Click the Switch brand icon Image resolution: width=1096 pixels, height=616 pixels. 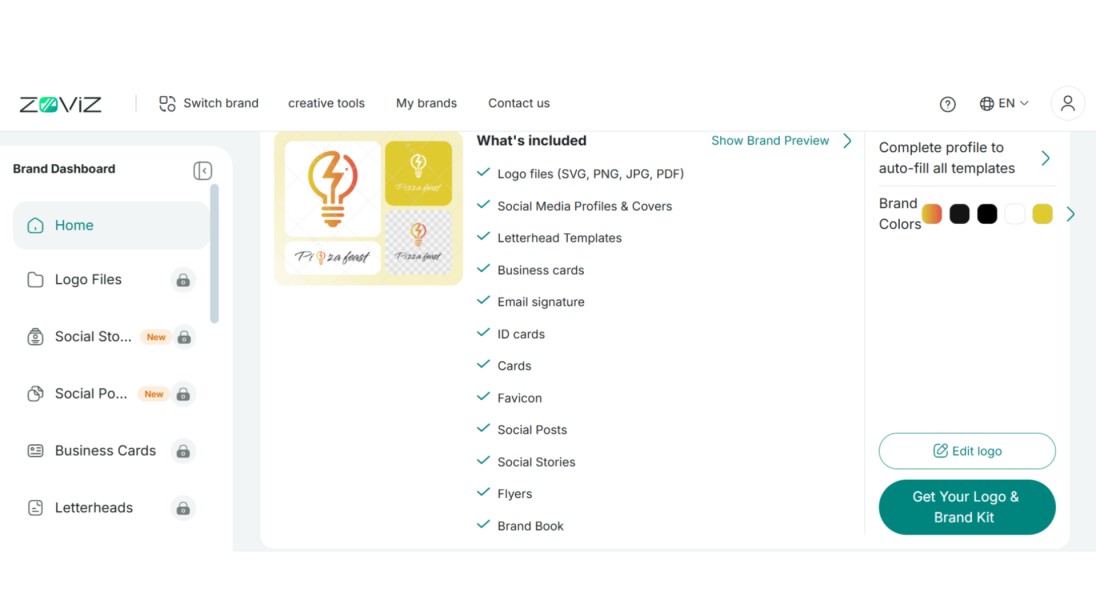(x=167, y=103)
